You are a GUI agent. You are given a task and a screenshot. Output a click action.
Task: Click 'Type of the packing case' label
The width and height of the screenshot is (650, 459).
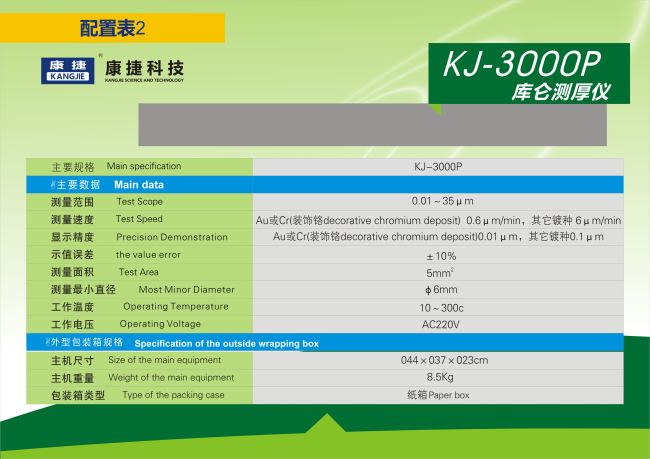pyautogui.click(x=173, y=395)
